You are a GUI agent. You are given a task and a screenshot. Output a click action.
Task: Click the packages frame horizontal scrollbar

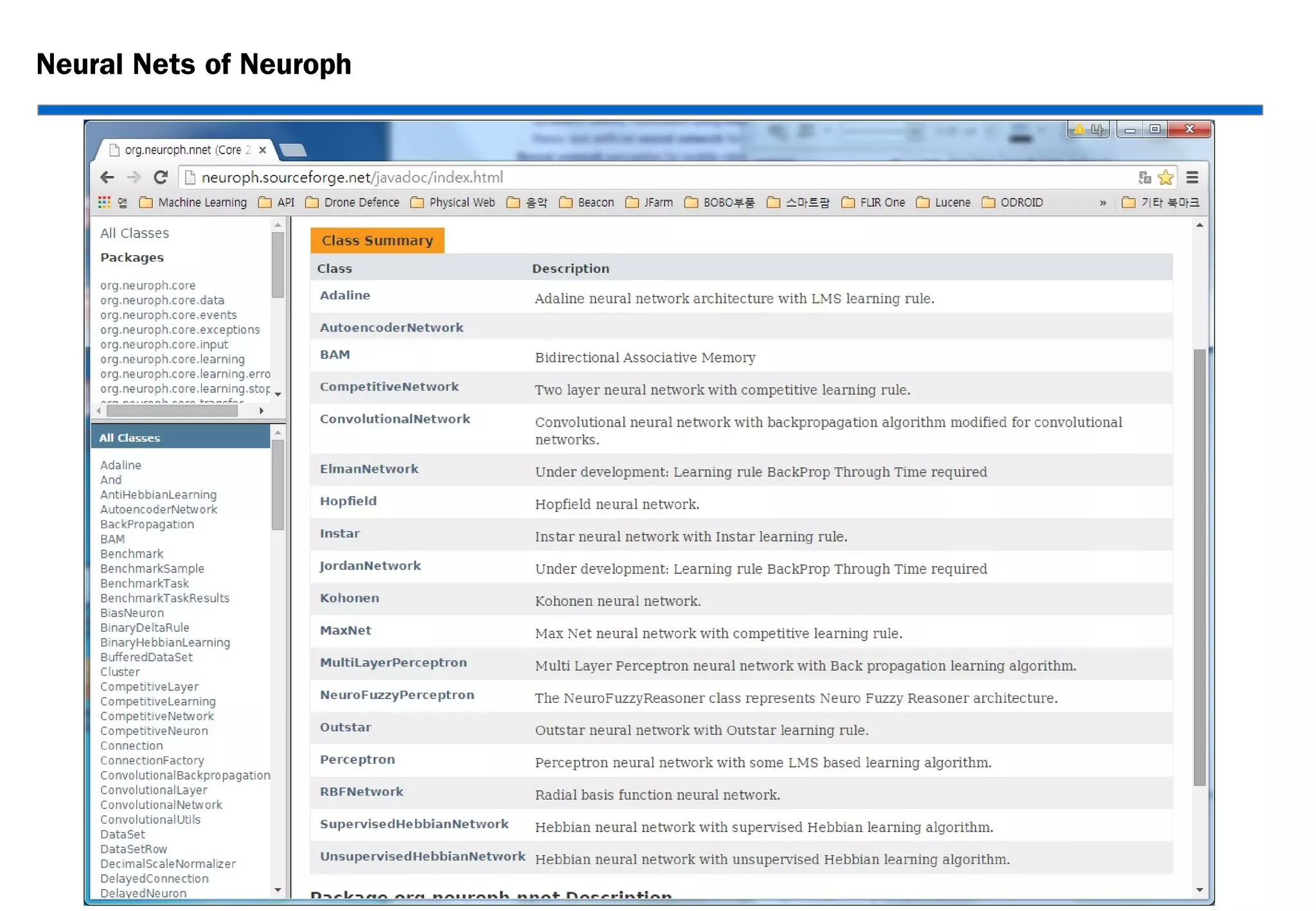[x=172, y=411]
